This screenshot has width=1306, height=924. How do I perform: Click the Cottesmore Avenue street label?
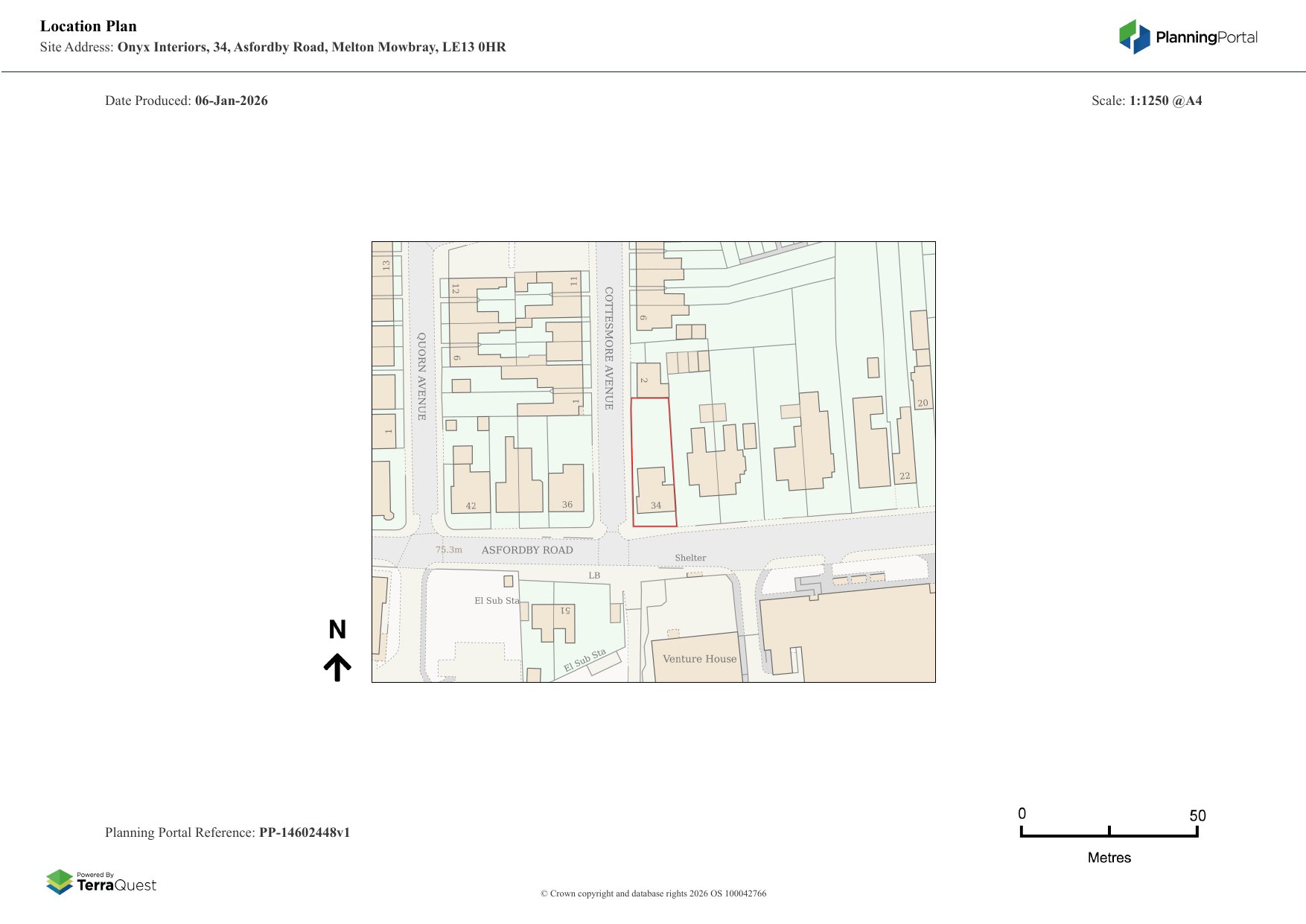[609, 348]
